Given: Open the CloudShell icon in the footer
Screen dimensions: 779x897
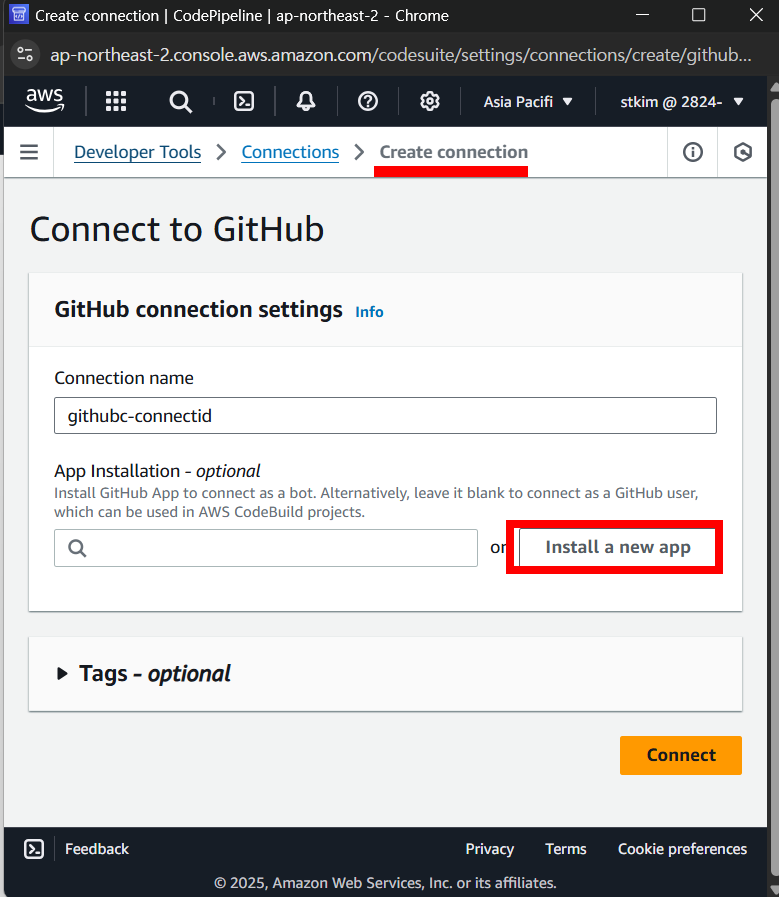Looking at the screenshot, I should [33, 849].
